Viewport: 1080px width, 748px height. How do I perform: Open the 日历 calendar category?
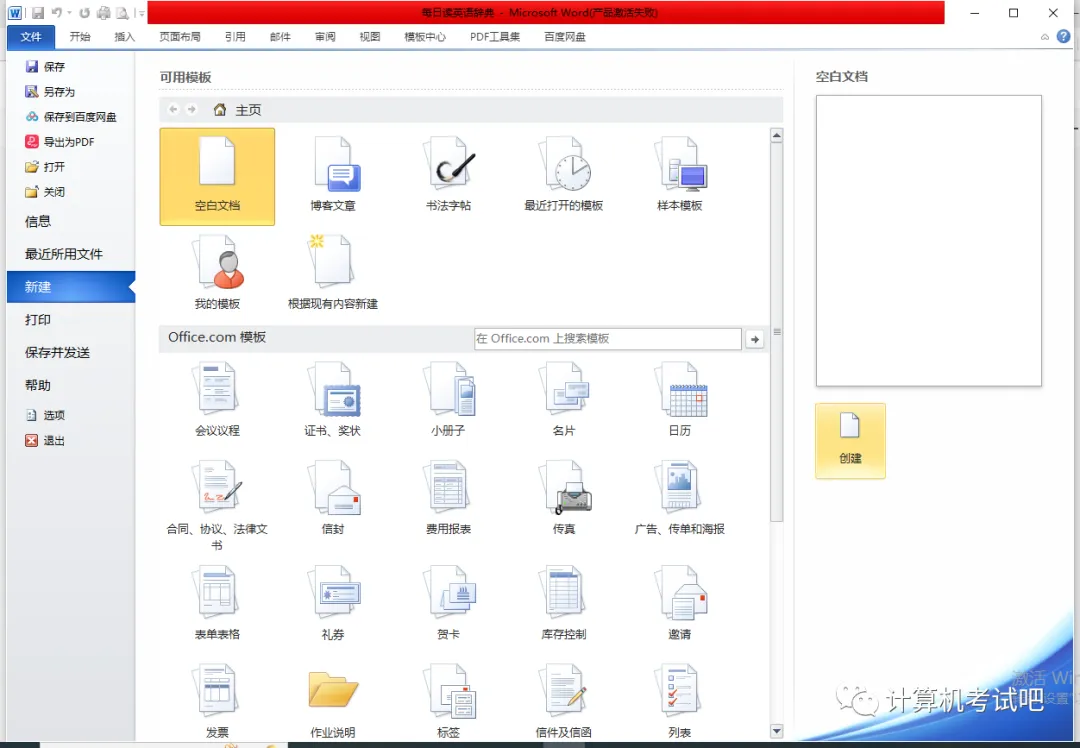[x=679, y=399]
